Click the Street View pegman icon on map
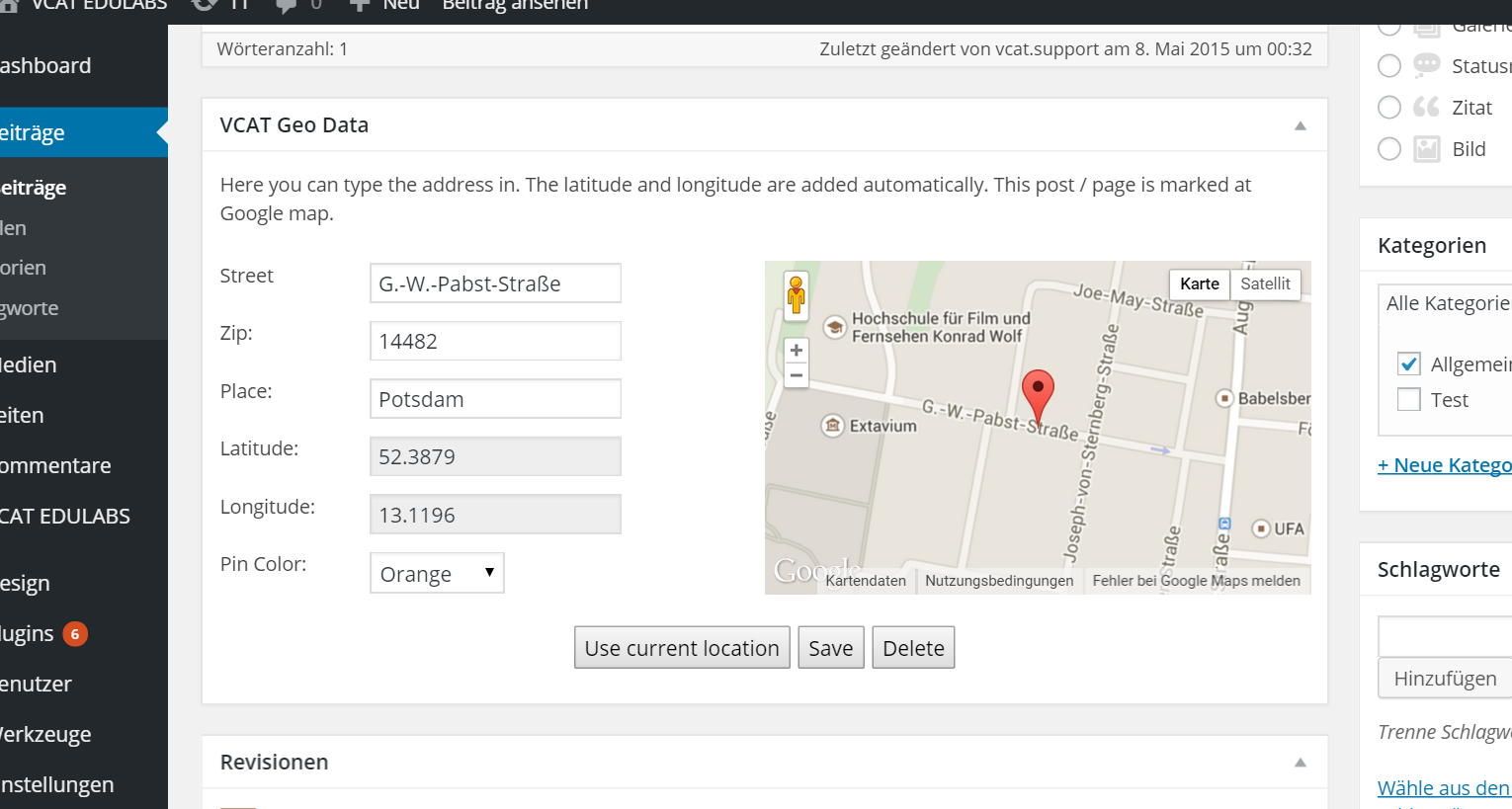Image resolution: width=1512 pixels, height=809 pixels. 796,295
